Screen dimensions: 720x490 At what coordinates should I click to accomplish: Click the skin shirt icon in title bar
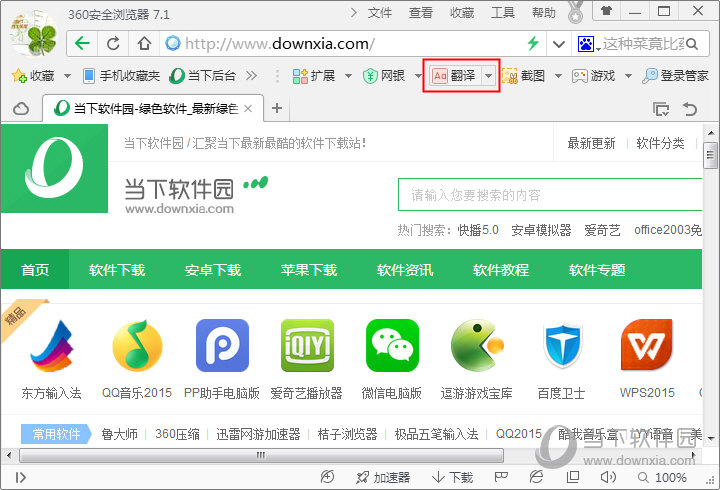[x=606, y=11]
